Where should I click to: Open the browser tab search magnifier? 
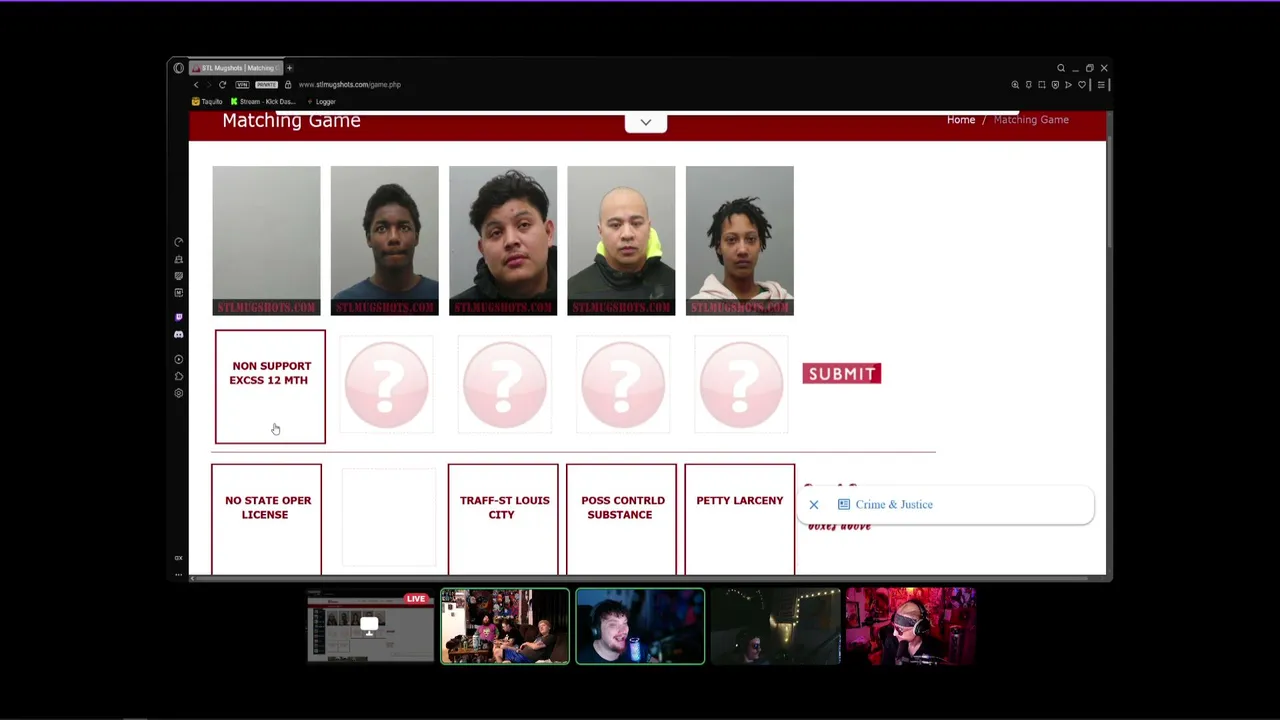click(1061, 68)
